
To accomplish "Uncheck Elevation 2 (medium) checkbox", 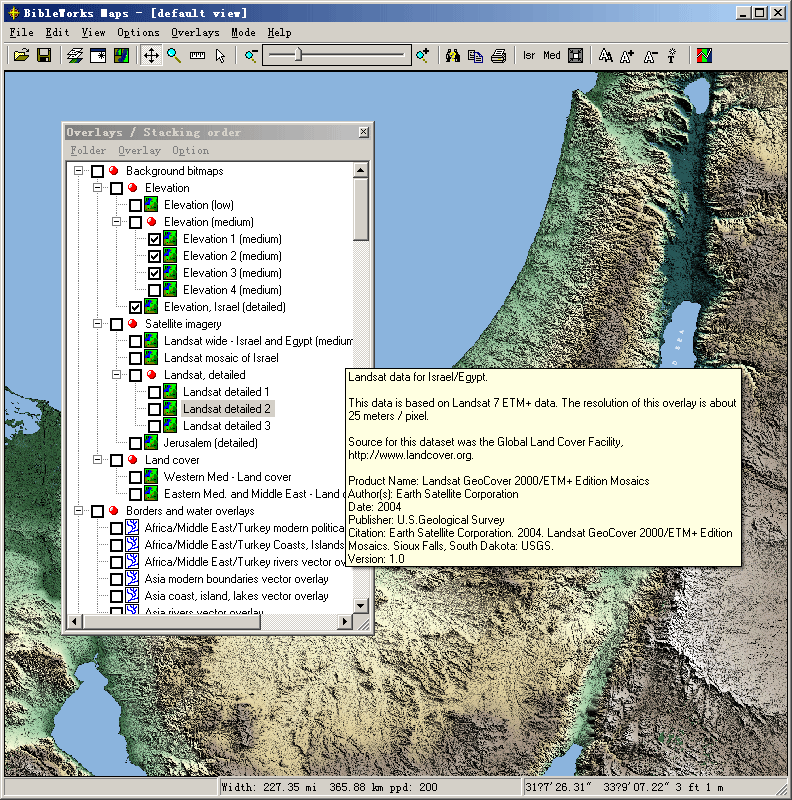I will point(155,256).
